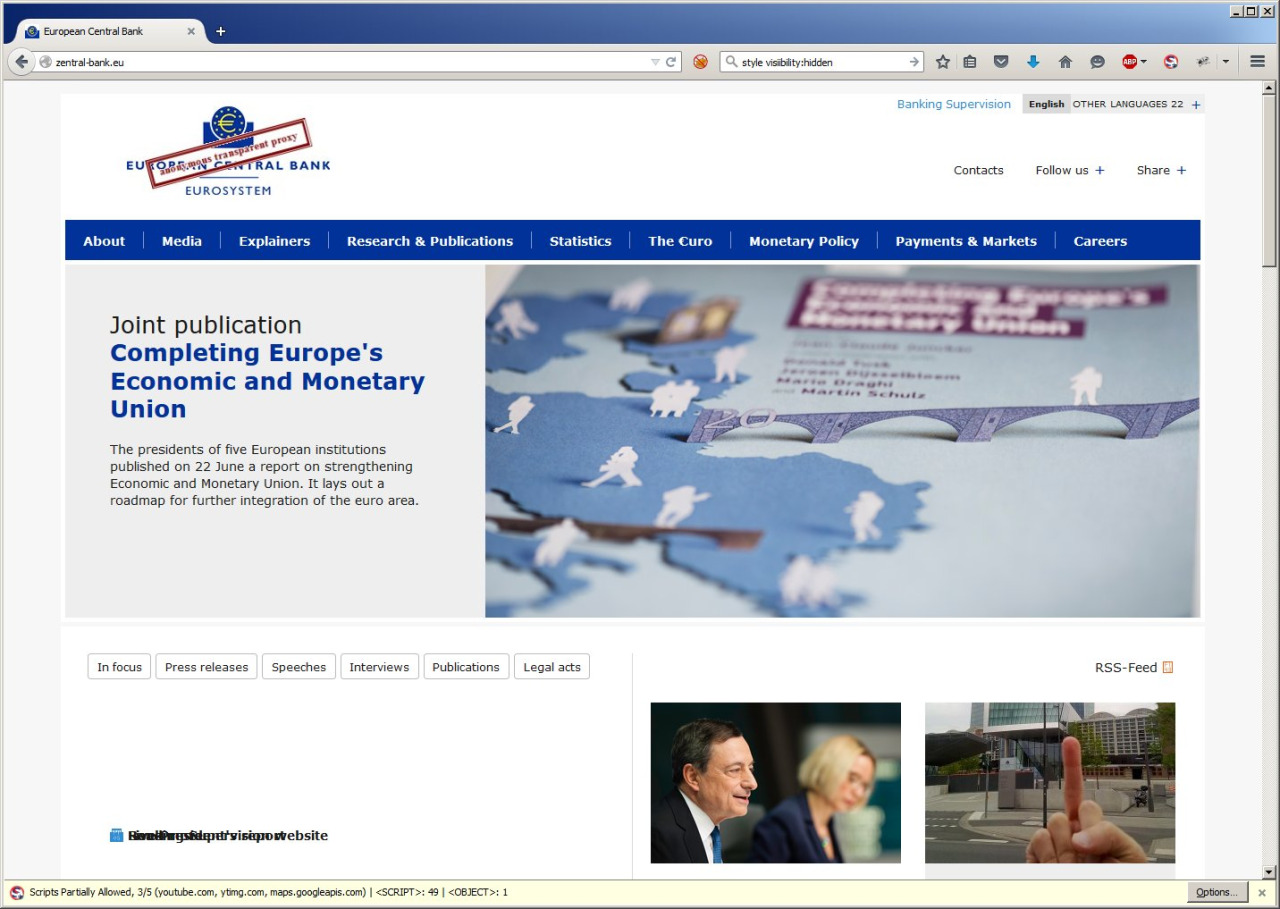Screen dimensions: 1280x909
Task: Click the blue icon before overlapping website text
Action: (117, 835)
